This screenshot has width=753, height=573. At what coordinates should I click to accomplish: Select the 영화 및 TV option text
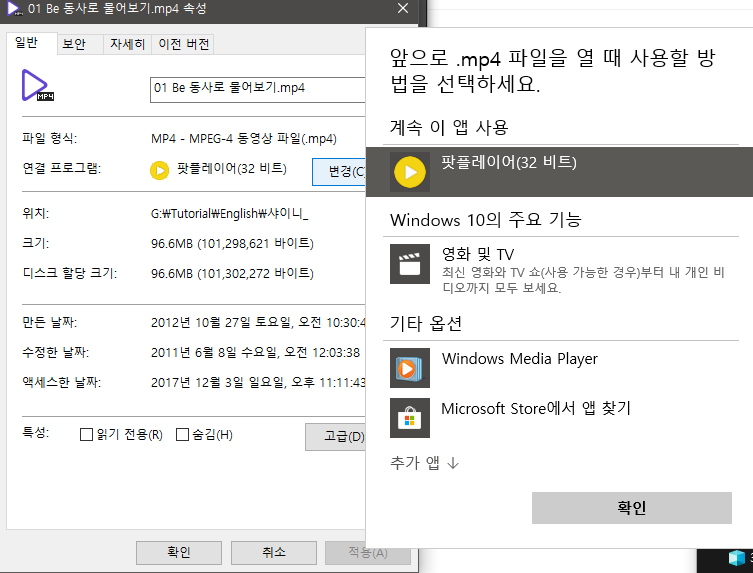(478, 254)
